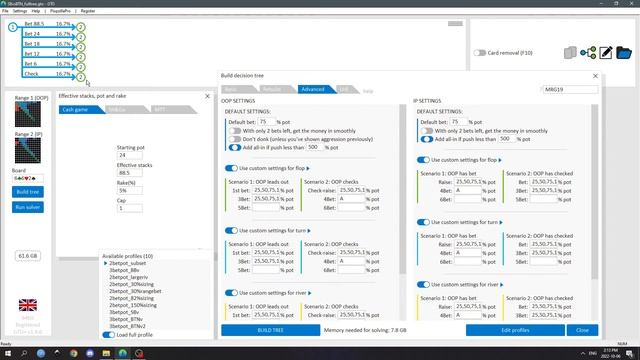This screenshot has width=640, height=360.
Task: Open the Range 2 (IP) grid thumbnail
Action: [28, 150]
